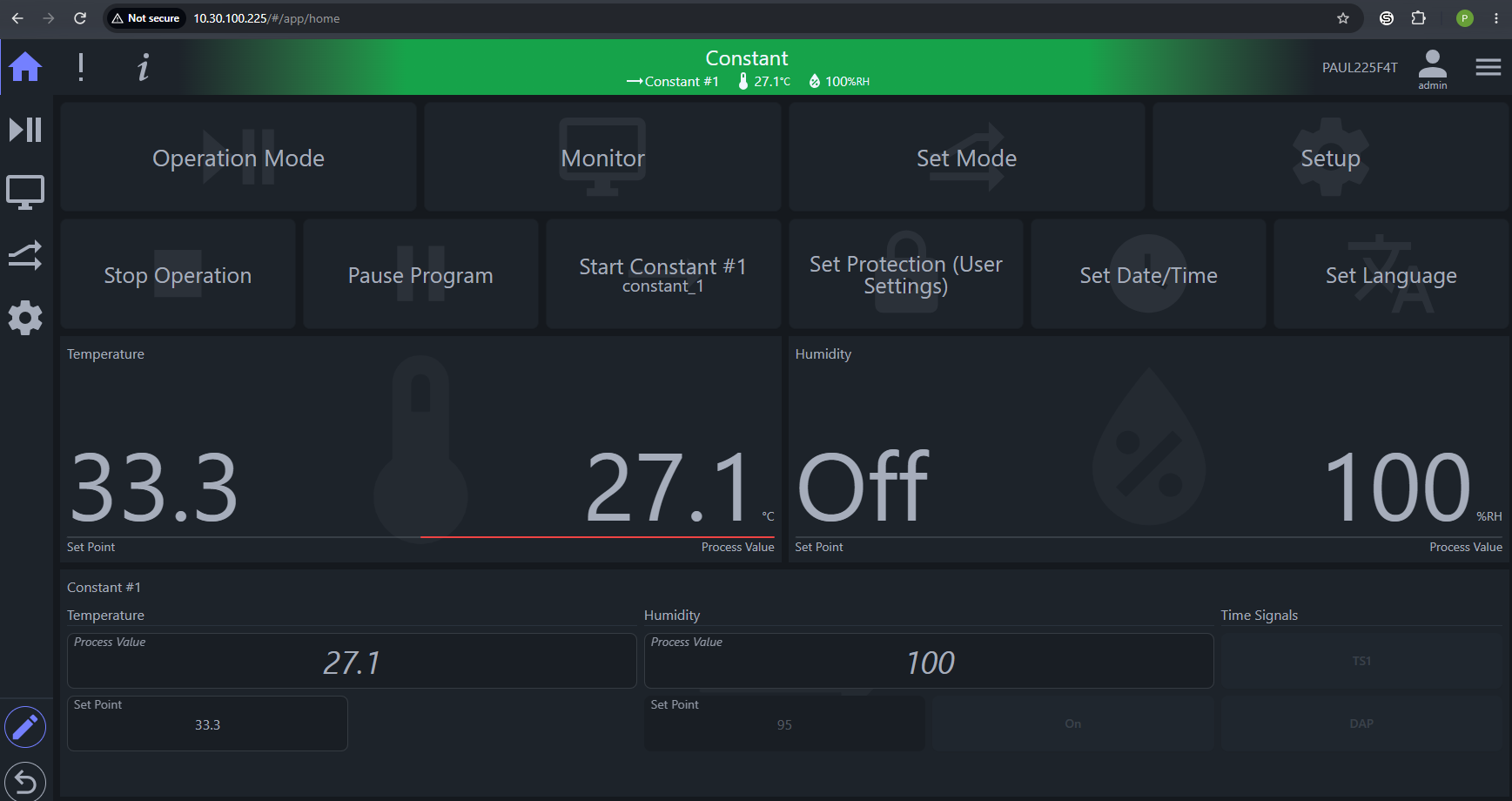Open Set Date/Time
The height and width of the screenshot is (801, 1512).
click(x=1148, y=274)
